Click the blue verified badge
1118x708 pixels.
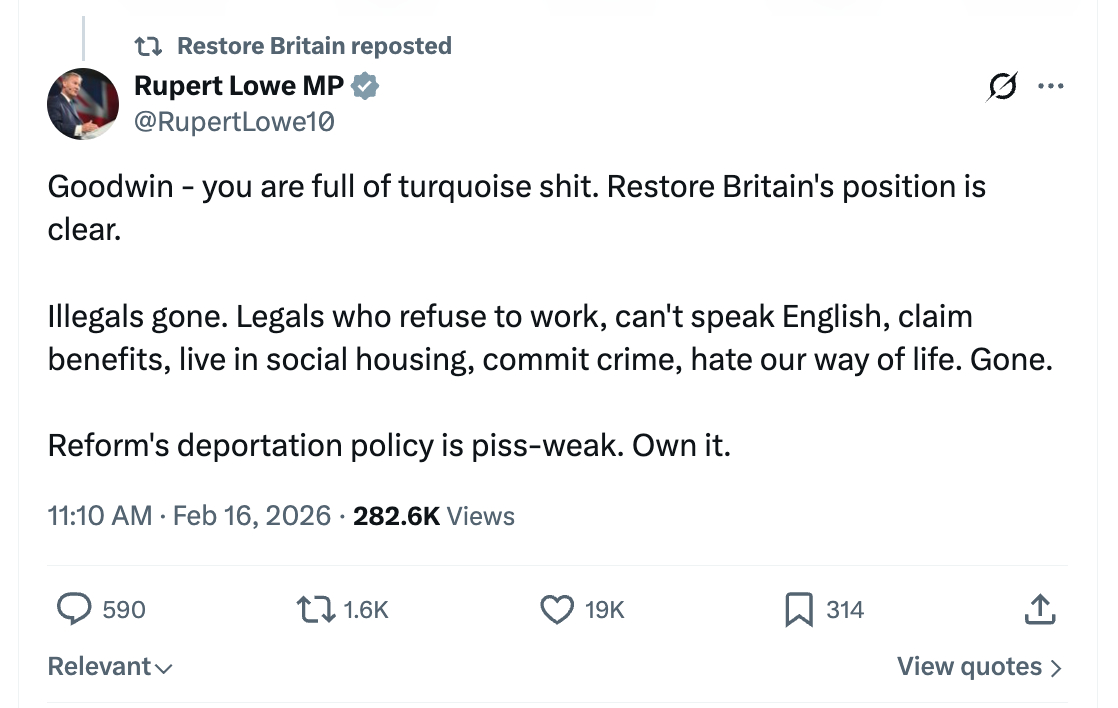366,88
